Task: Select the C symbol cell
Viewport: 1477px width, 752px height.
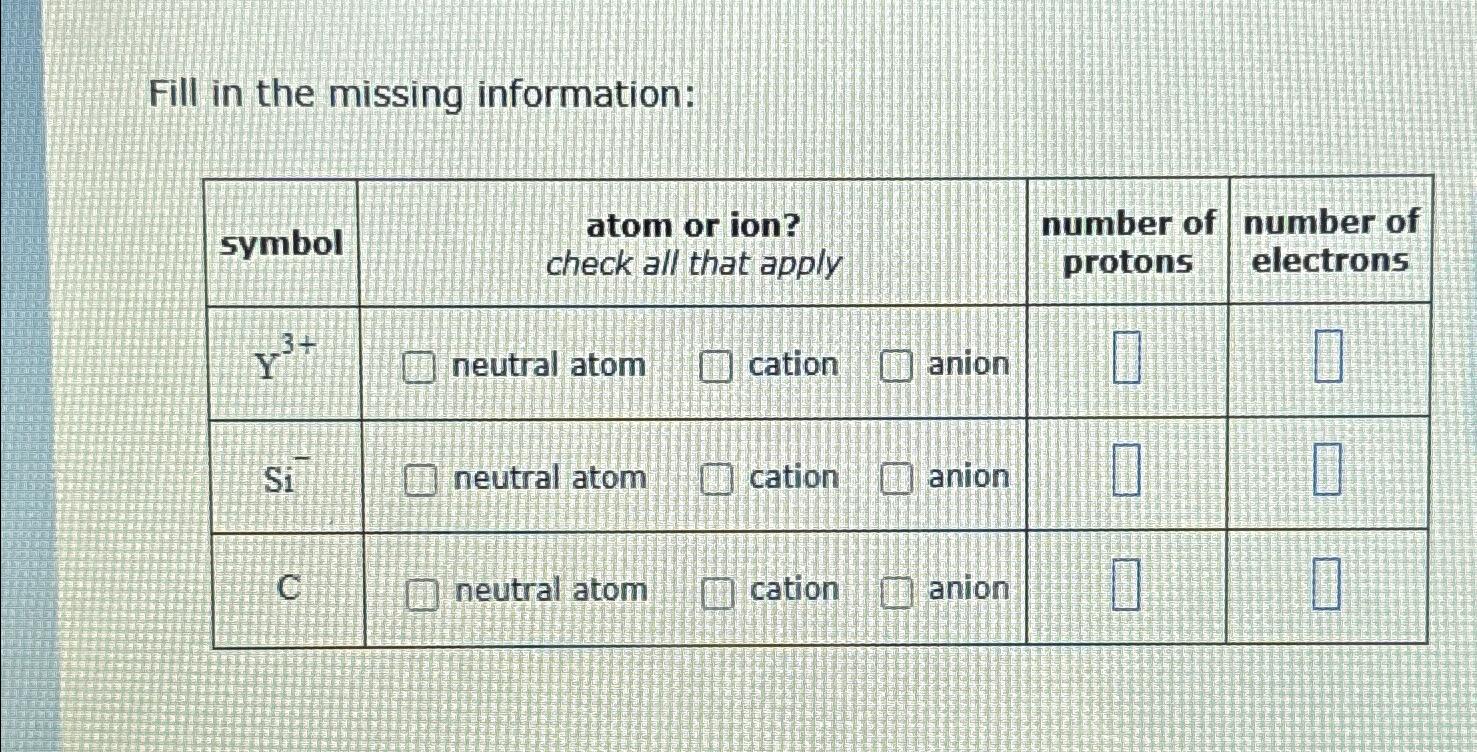Action: (287, 590)
